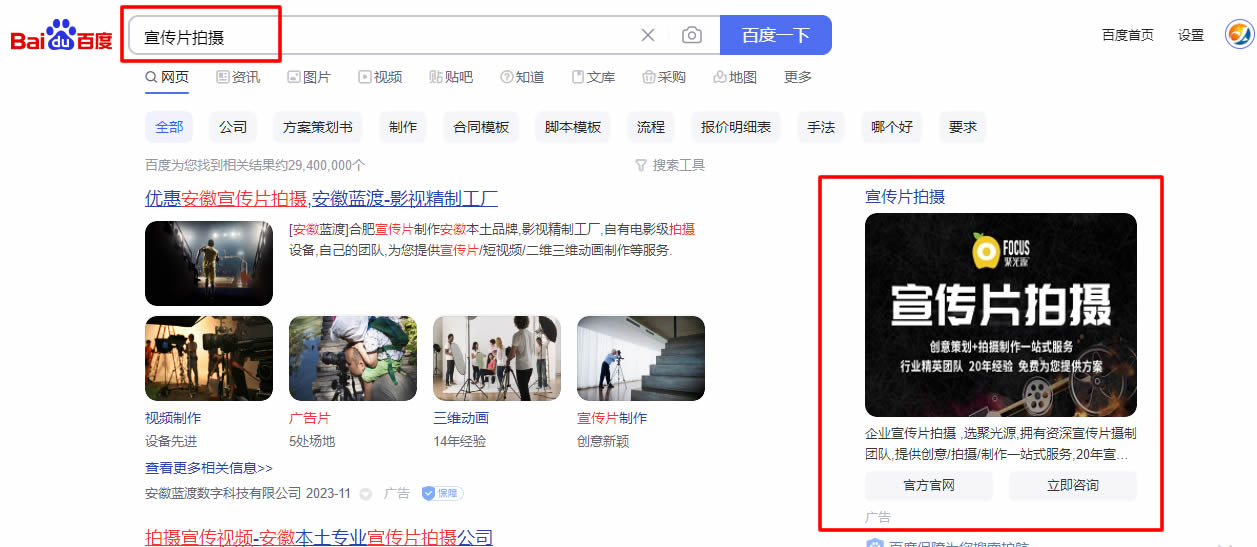Viewport: 1257px width, 547px height.
Task: Click 查看更多相关信息 link
Action: click(x=208, y=468)
